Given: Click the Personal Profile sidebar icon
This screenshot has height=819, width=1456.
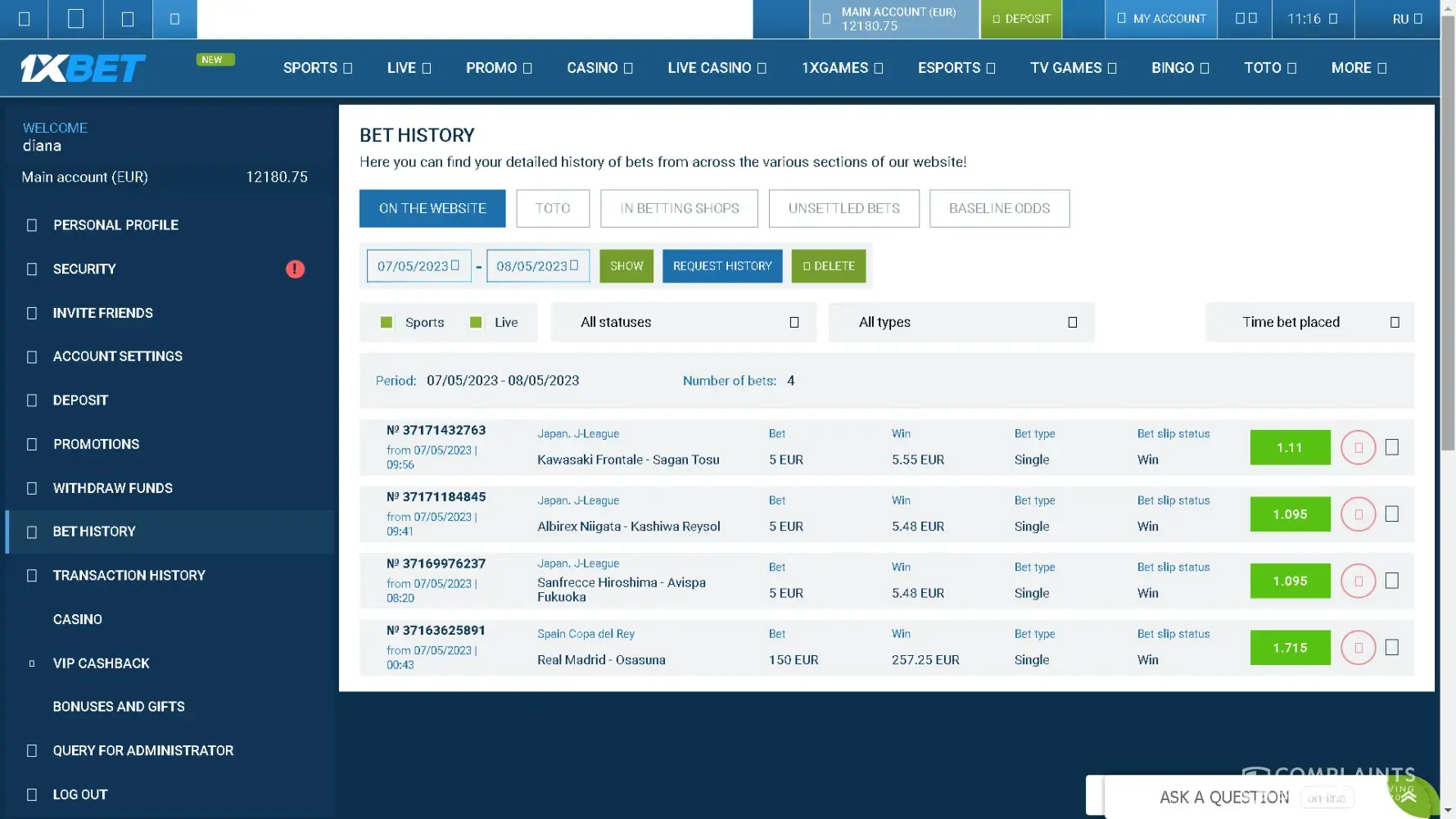Looking at the screenshot, I should point(32,225).
